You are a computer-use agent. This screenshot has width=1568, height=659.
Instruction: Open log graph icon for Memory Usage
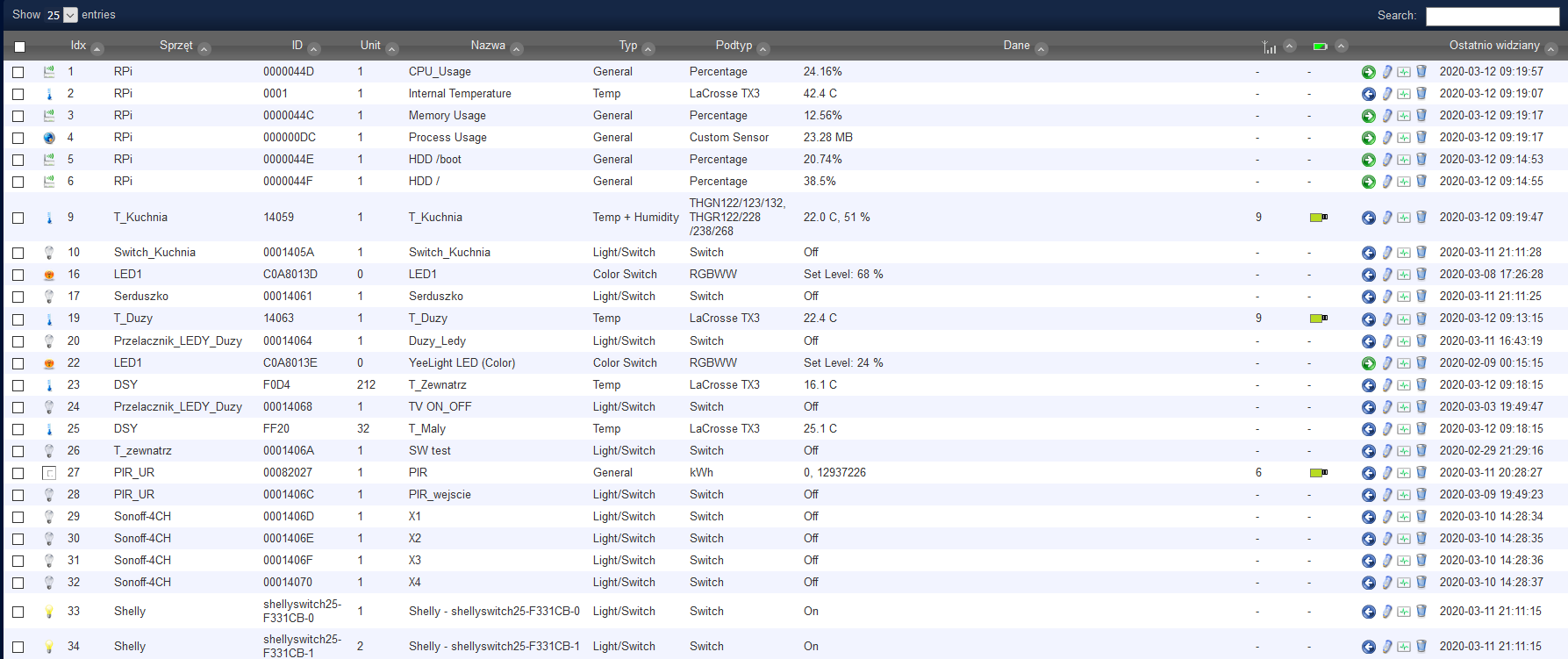tap(1404, 116)
